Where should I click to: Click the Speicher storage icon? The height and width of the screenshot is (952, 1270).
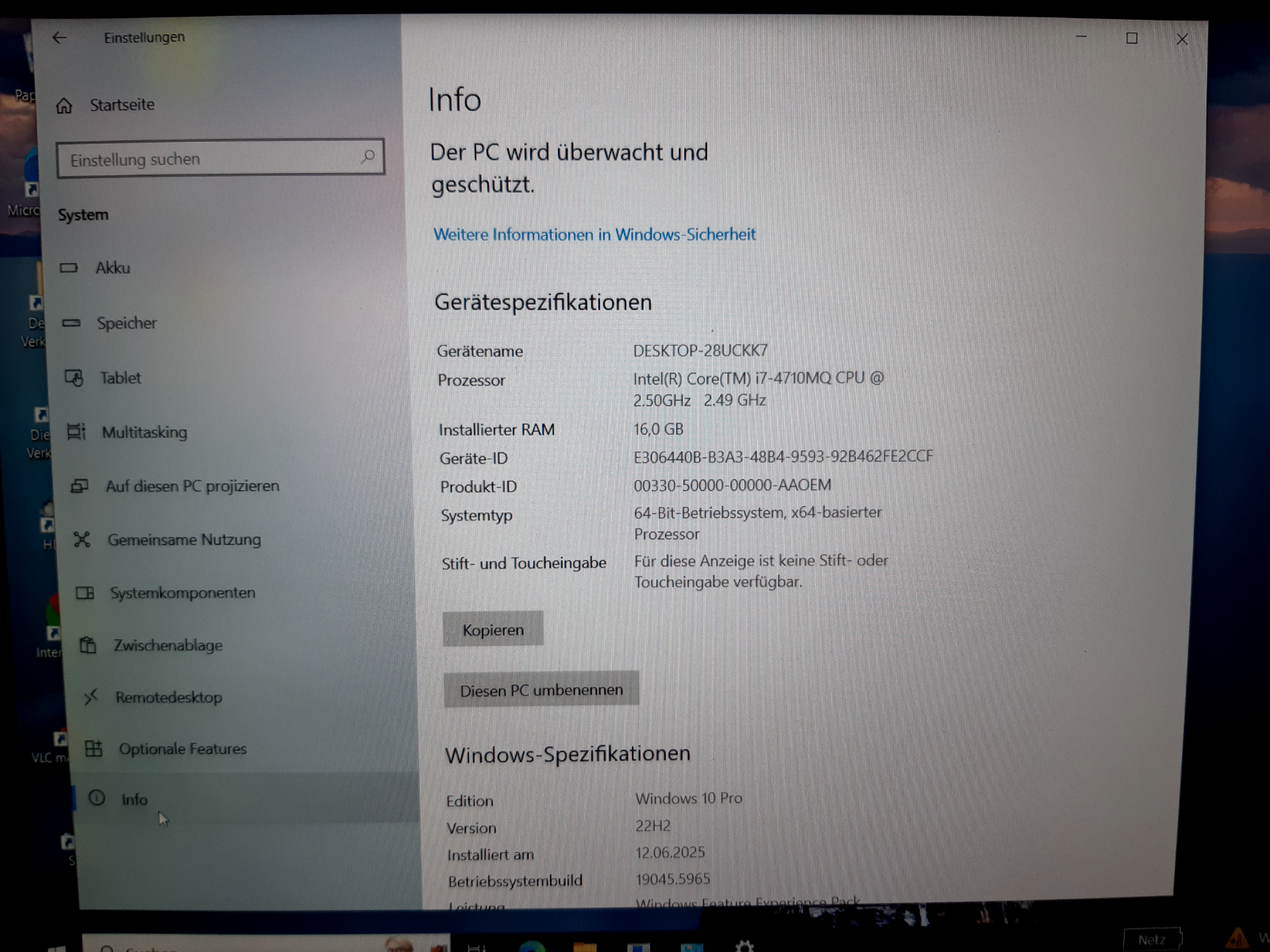(x=71, y=323)
